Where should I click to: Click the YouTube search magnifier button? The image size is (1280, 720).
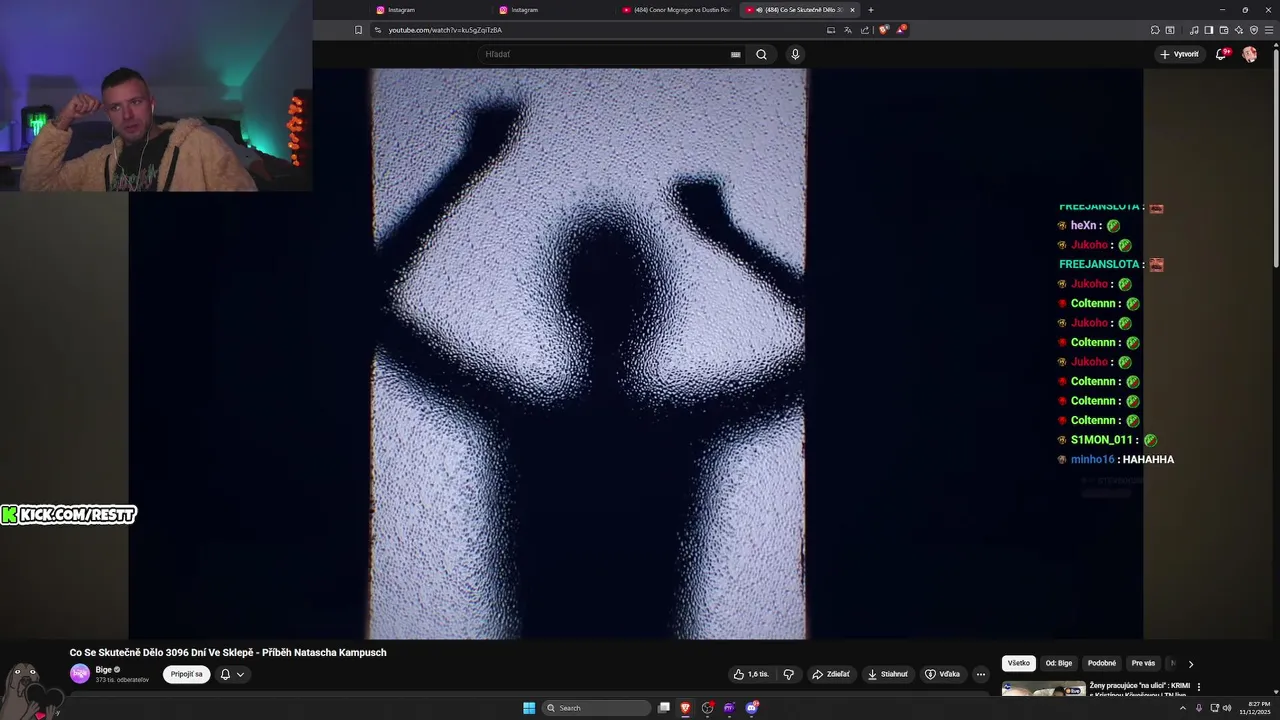(x=761, y=54)
